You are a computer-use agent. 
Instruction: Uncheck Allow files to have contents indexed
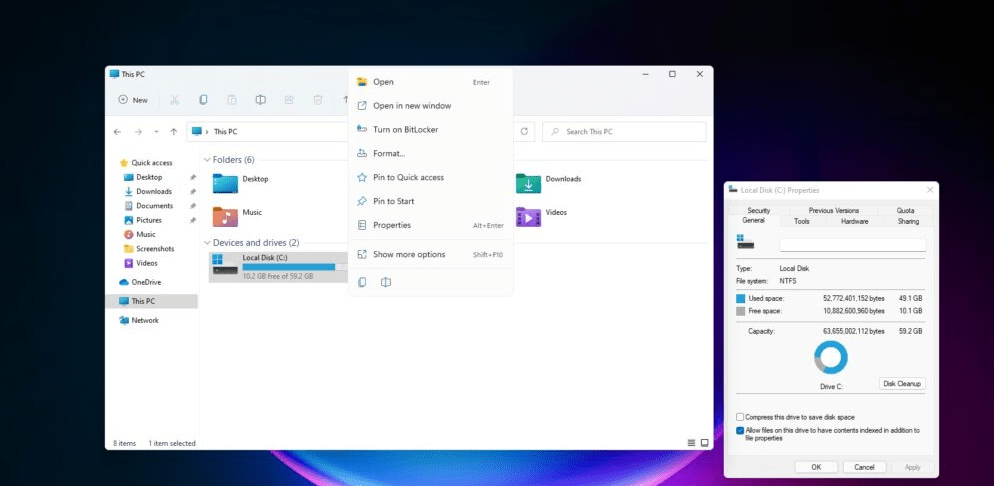pos(740,430)
